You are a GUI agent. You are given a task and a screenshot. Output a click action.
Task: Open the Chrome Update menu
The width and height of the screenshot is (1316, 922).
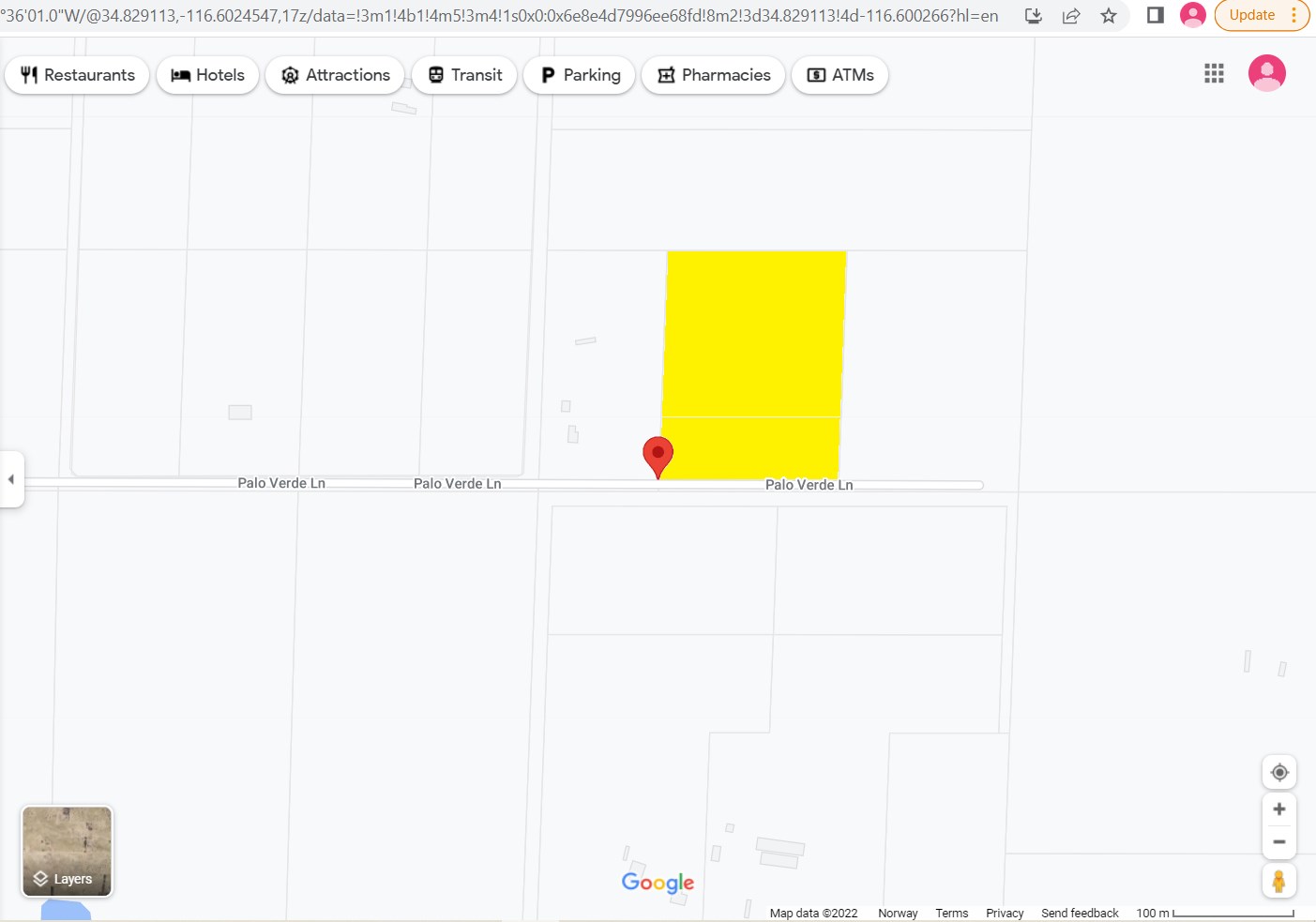[1262, 16]
